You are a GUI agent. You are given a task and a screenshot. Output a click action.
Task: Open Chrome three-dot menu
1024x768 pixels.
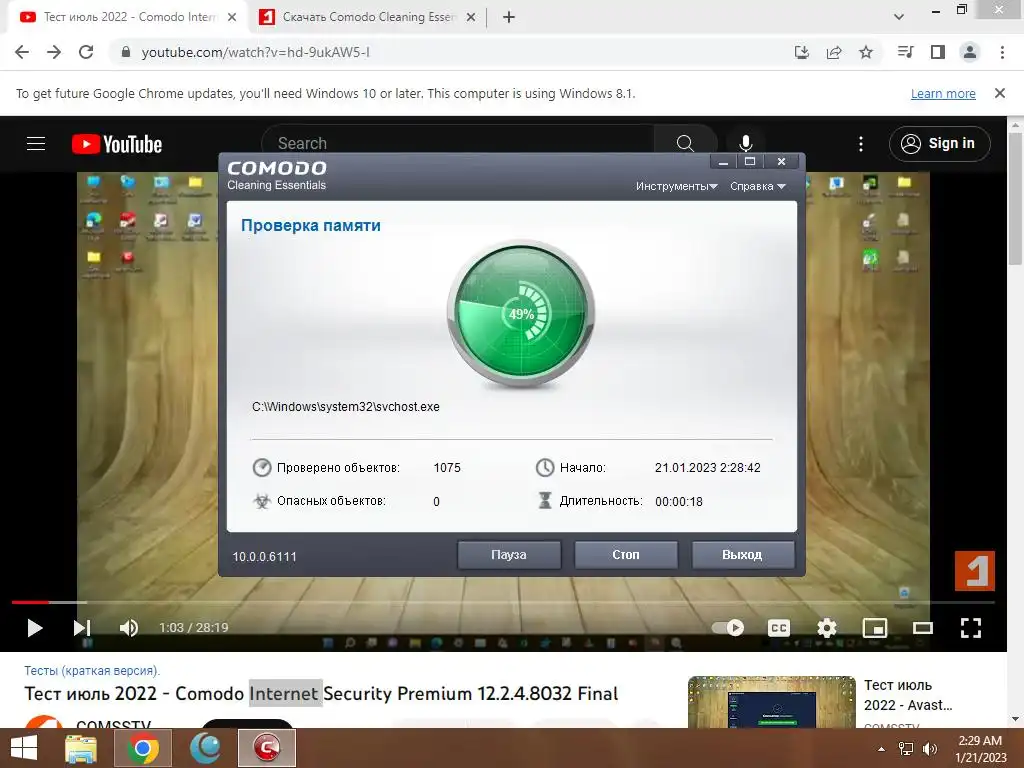[x=1002, y=52]
